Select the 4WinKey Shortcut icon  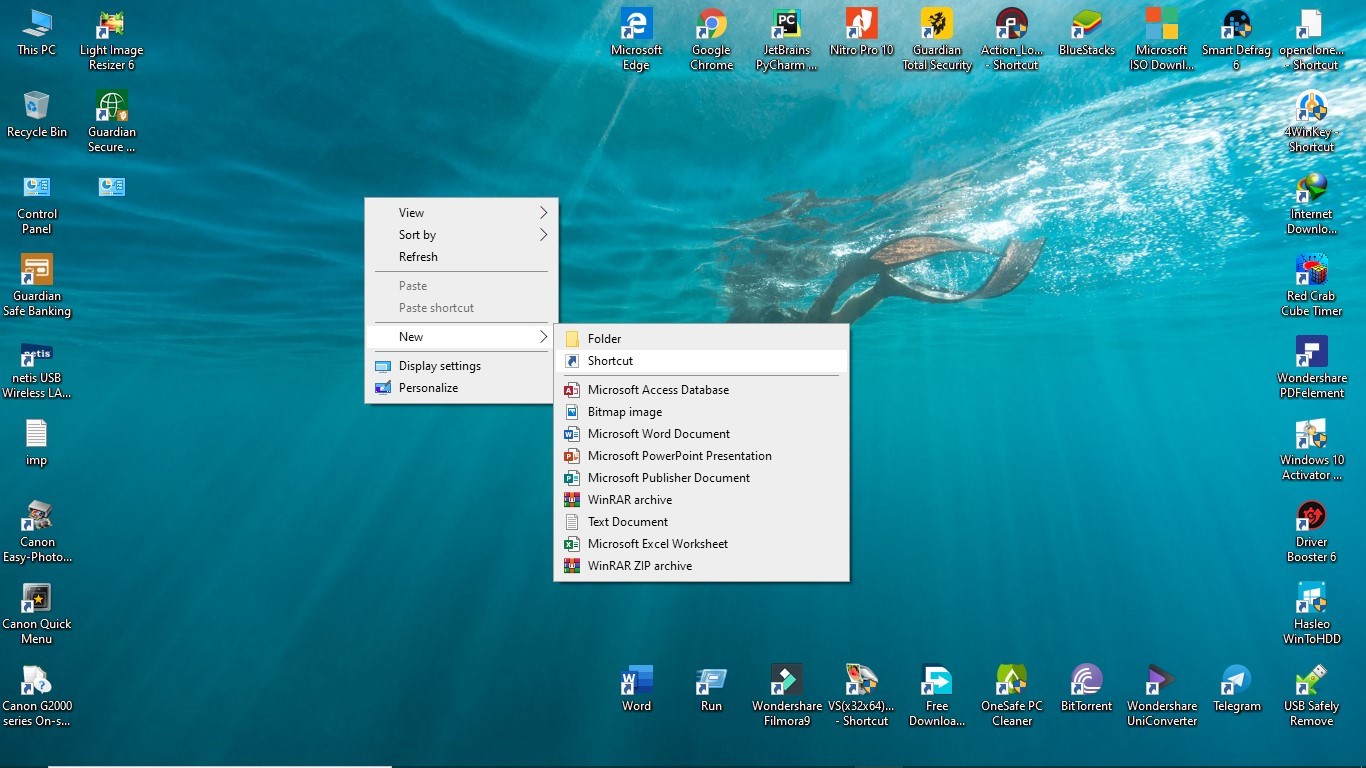pyautogui.click(x=1311, y=122)
